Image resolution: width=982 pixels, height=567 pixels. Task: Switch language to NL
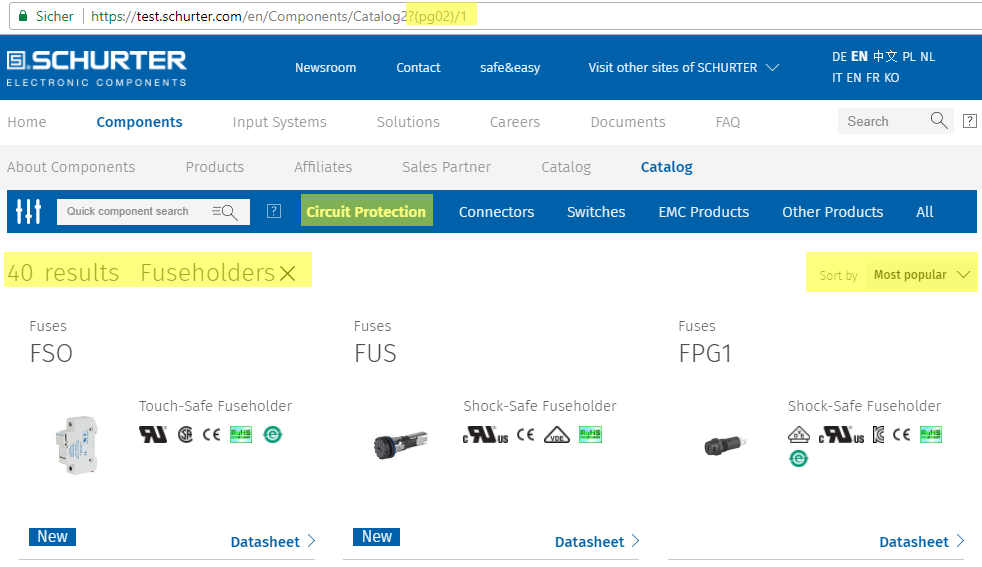[928, 56]
